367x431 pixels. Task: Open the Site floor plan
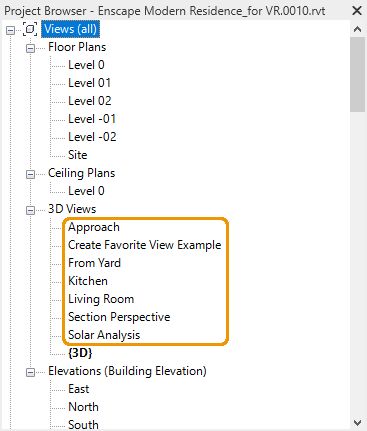click(78, 155)
